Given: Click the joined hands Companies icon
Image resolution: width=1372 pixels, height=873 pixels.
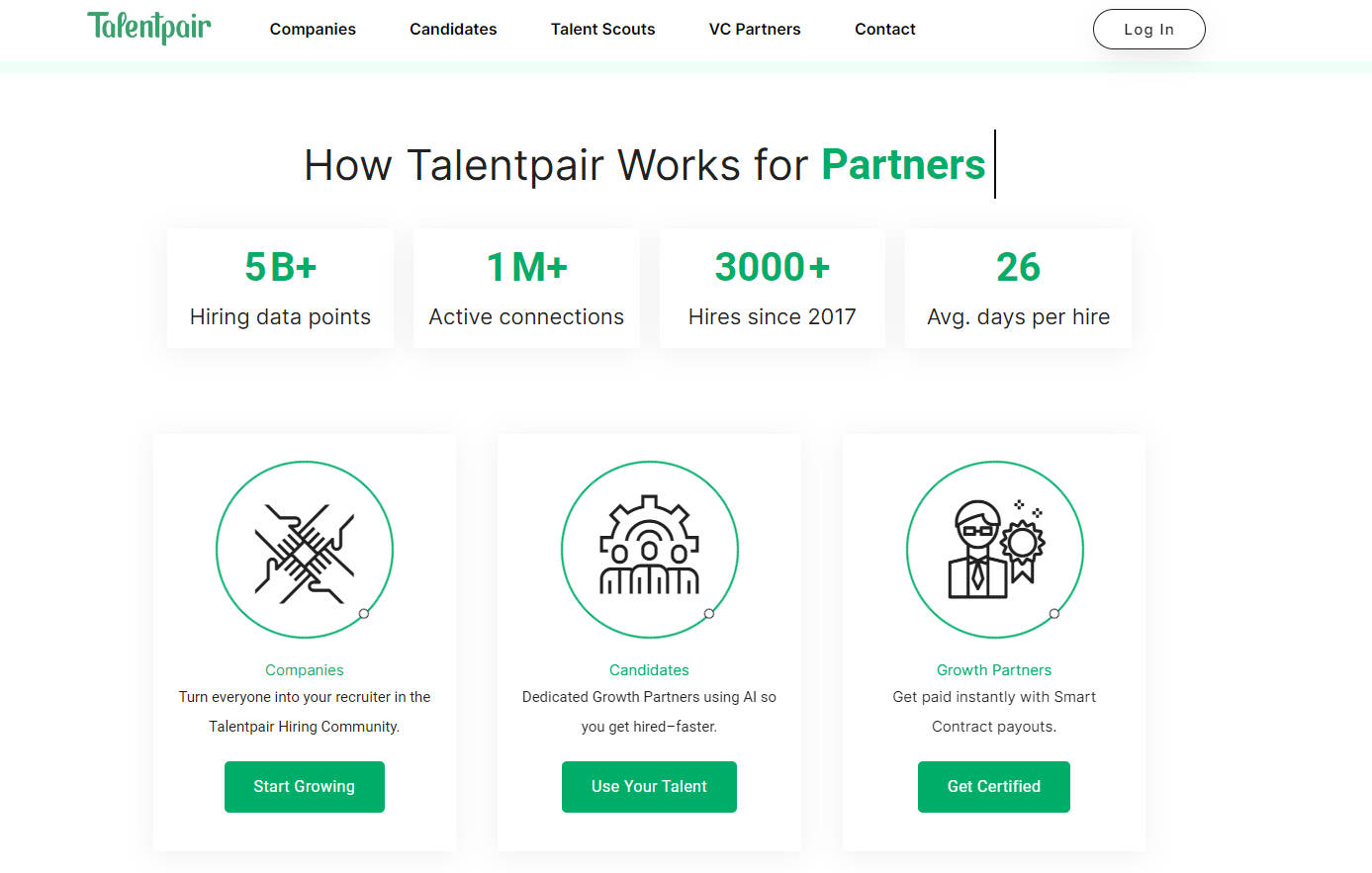Looking at the screenshot, I should point(304,549).
